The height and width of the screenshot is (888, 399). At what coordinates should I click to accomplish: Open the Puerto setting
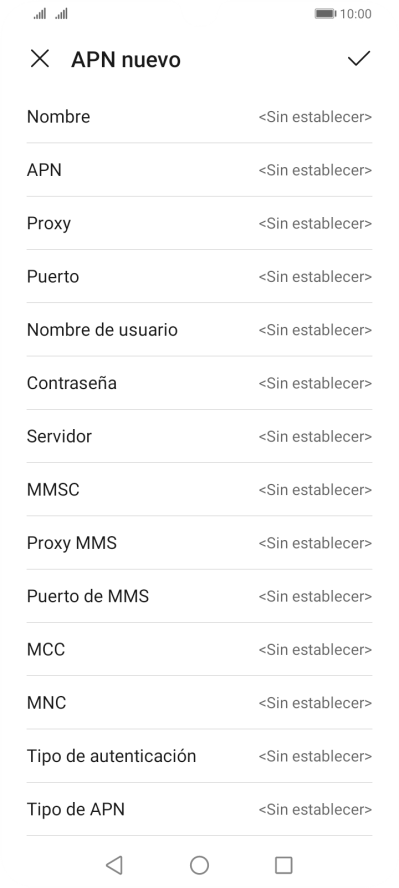(199, 276)
